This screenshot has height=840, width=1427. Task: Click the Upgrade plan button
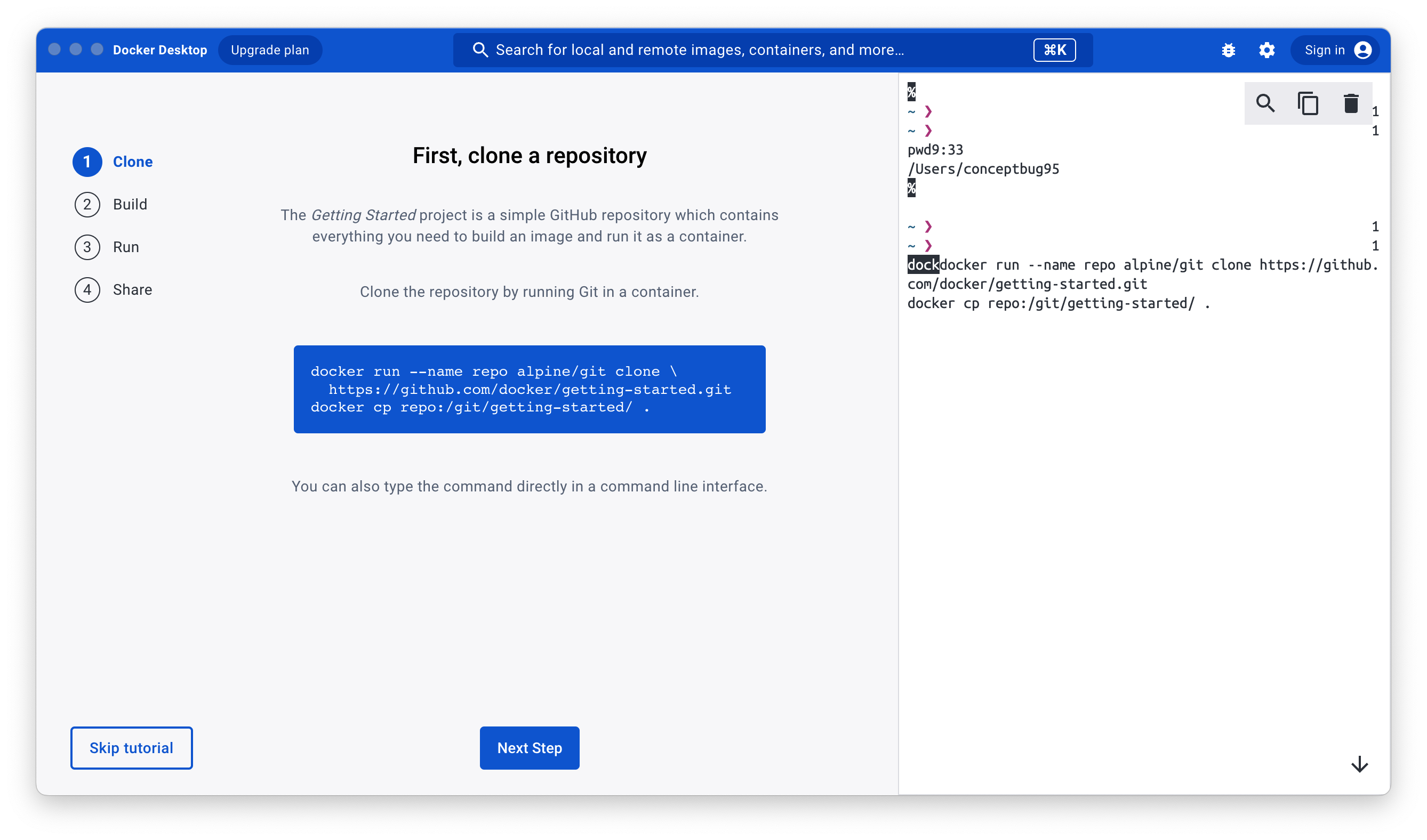point(270,51)
